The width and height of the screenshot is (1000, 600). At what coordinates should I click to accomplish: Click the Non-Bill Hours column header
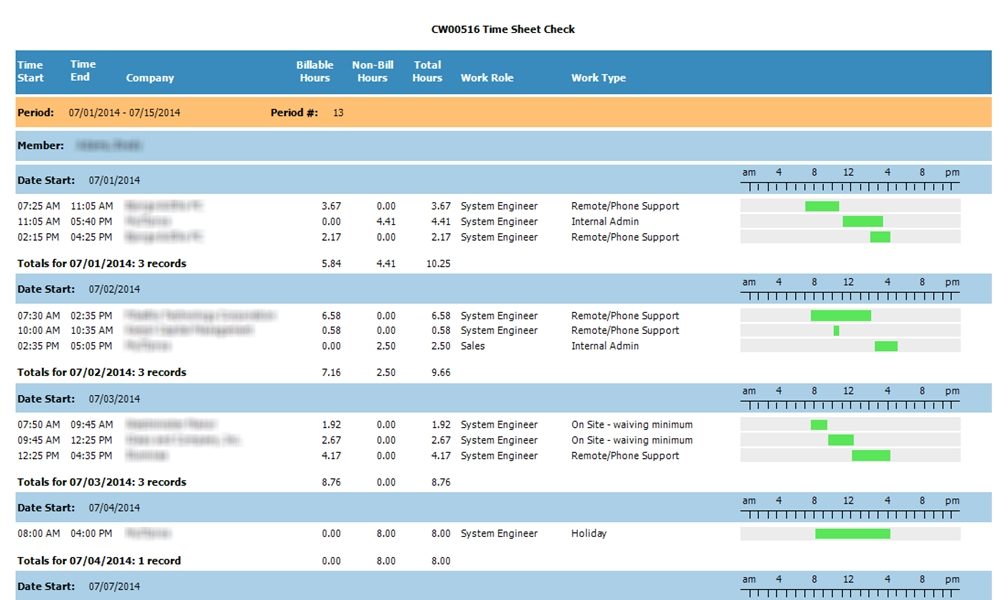point(371,70)
